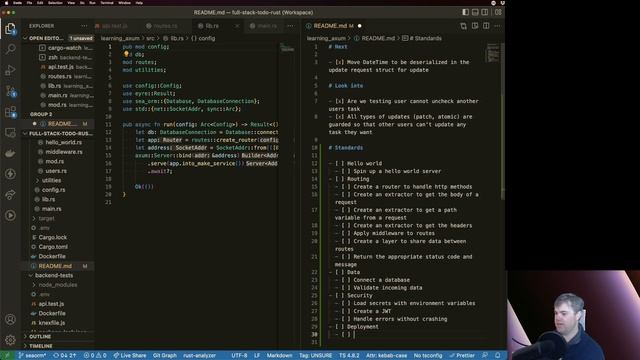Screen dimensions: 640x360
Task: Open the Docker view in activity bar
Action: [x=10, y=153]
